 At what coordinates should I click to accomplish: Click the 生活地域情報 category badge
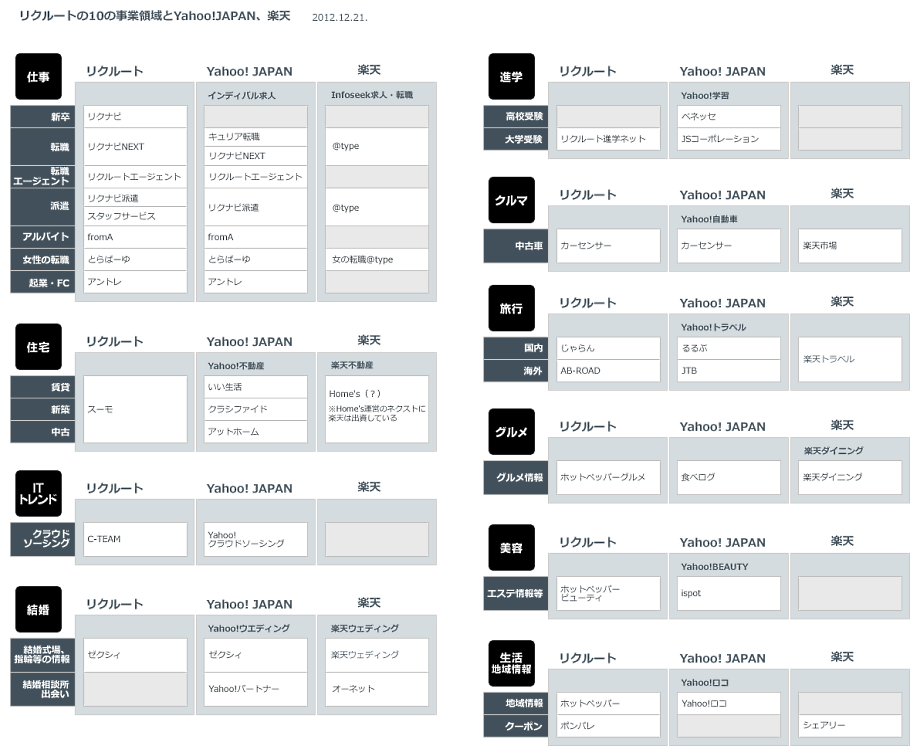coord(511,663)
